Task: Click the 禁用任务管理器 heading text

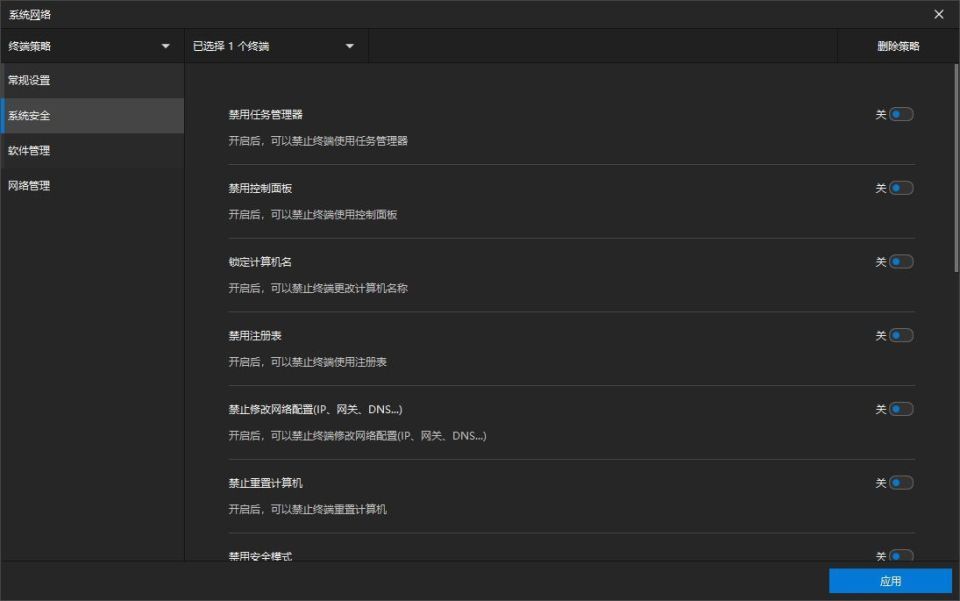Action: pyautogui.click(x=265, y=114)
